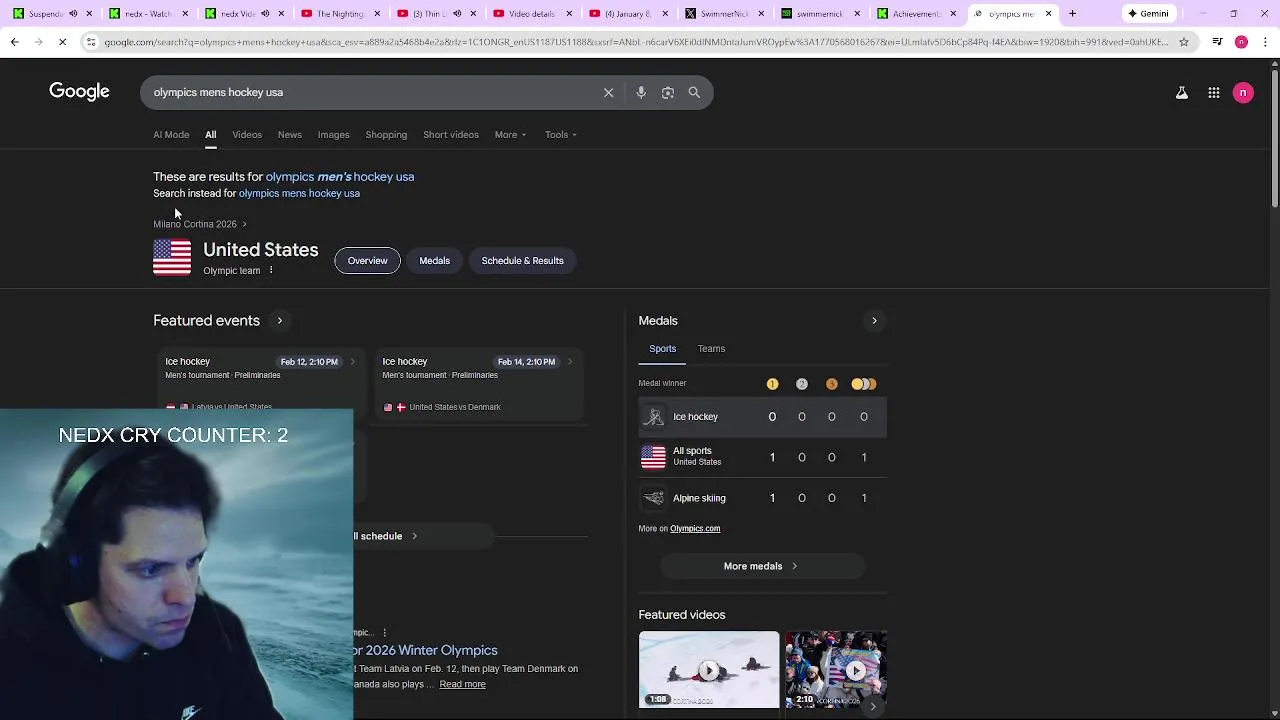The height and width of the screenshot is (720, 1280).
Task: Open three-dot menu beside article source
Action: [384, 632]
